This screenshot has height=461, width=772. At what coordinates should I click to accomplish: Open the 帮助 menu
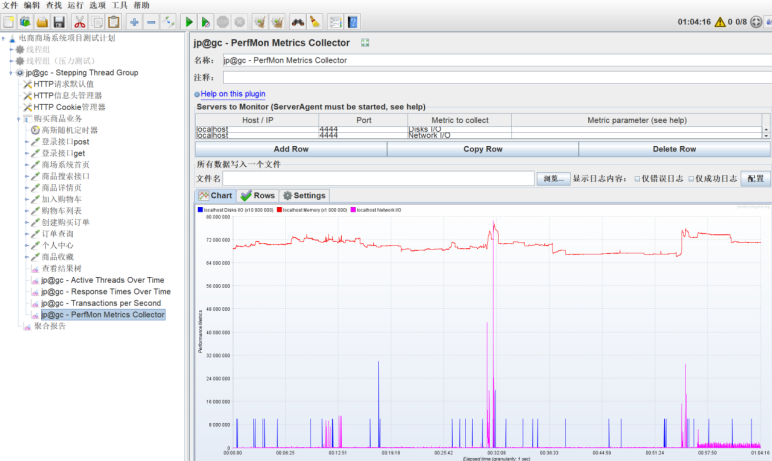tap(141, 5)
